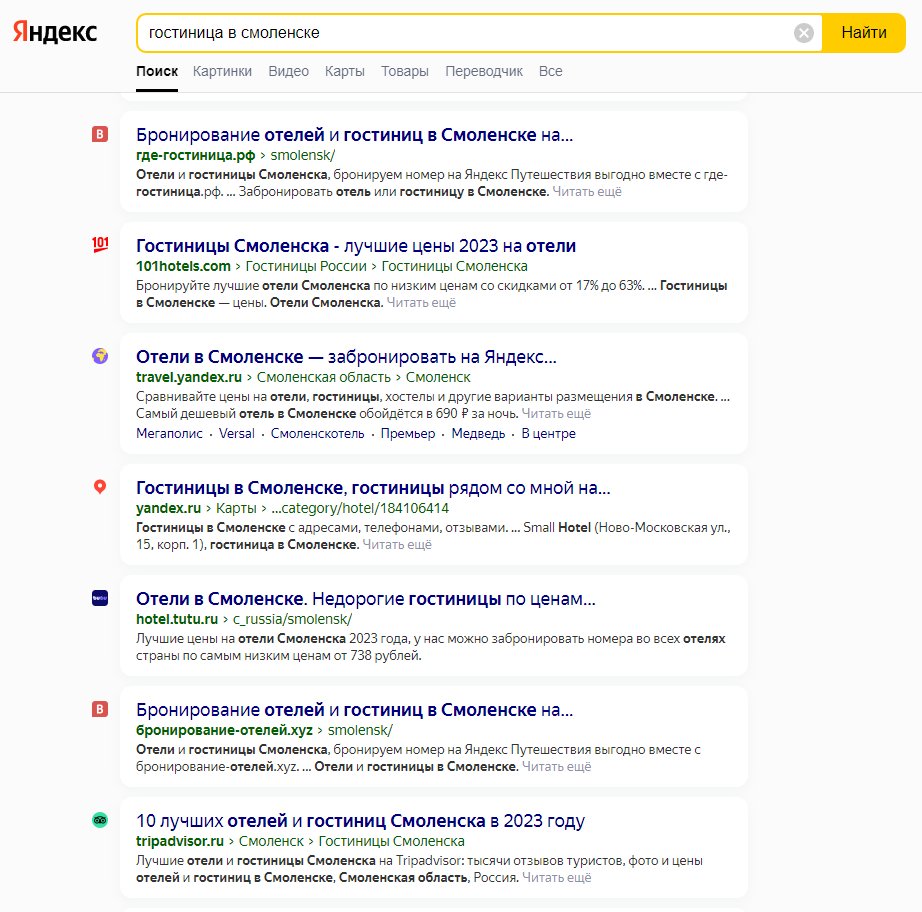Click the red map pin favicon
922x912 pixels.
click(x=100, y=487)
